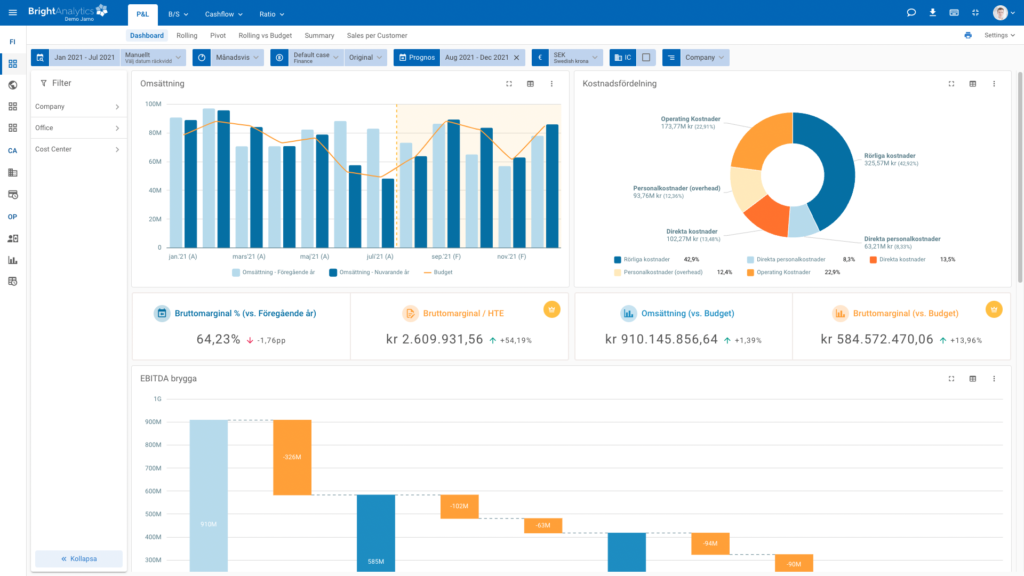Image resolution: width=1024 pixels, height=576 pixels.
Task: Open the chat bubble icon in the header
Action: [911, 13]
